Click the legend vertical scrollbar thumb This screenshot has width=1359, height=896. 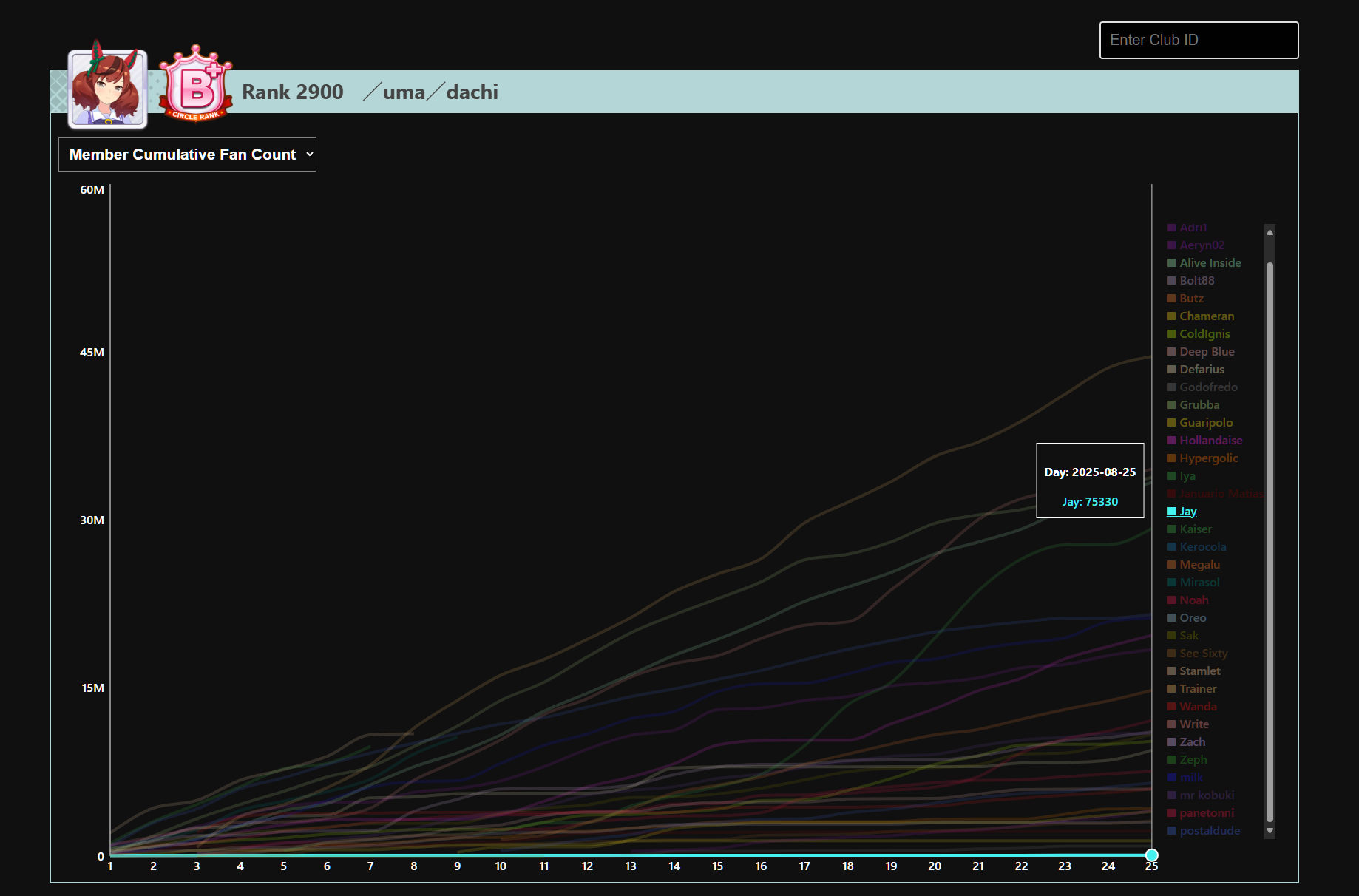pyautogui.click(x=1270, y=542)
